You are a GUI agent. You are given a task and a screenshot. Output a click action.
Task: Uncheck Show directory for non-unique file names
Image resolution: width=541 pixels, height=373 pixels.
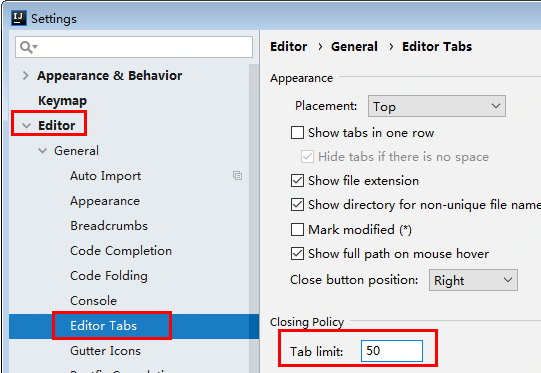pyautogui.click(x=297, y=205)
